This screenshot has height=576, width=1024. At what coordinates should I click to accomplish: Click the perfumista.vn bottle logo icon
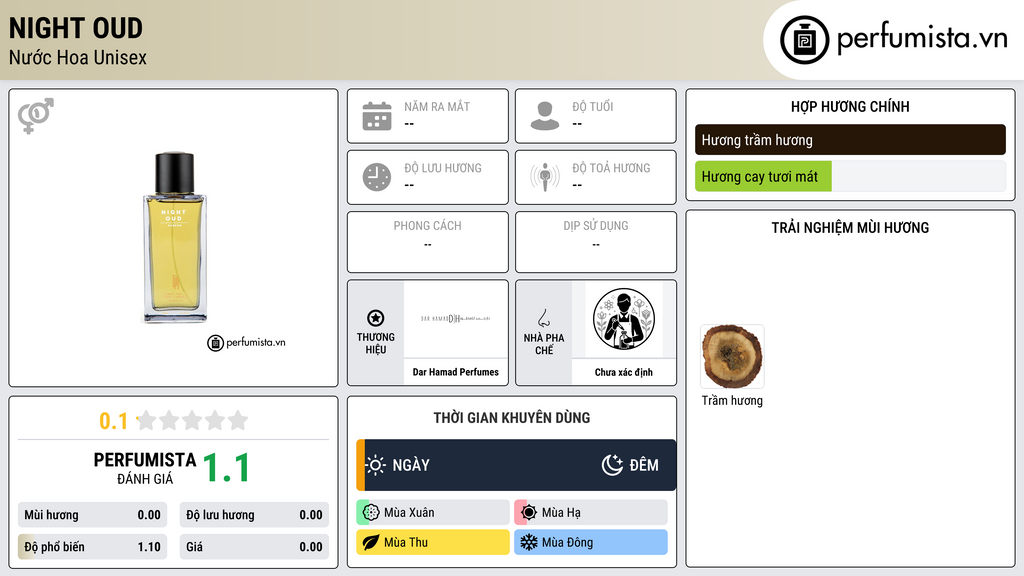click(x=804, y=40)
